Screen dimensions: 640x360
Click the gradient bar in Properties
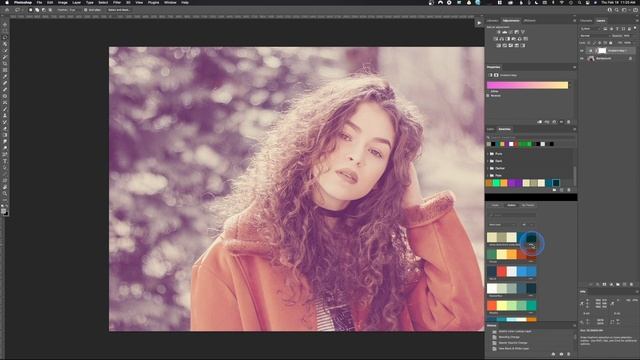coord(527,85)
